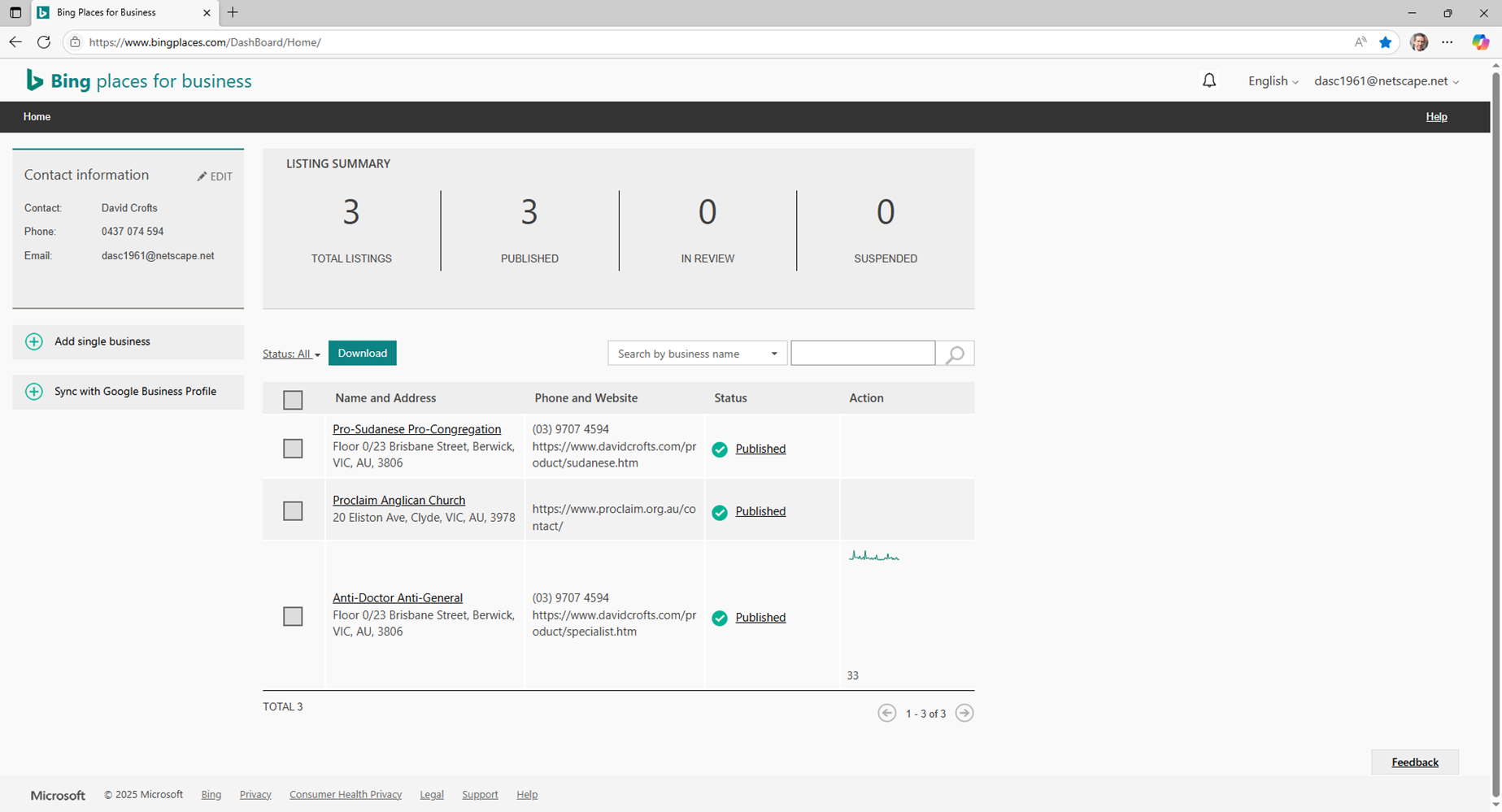
Task: Open tab actions menu icon
Action: tap(15, 12)
